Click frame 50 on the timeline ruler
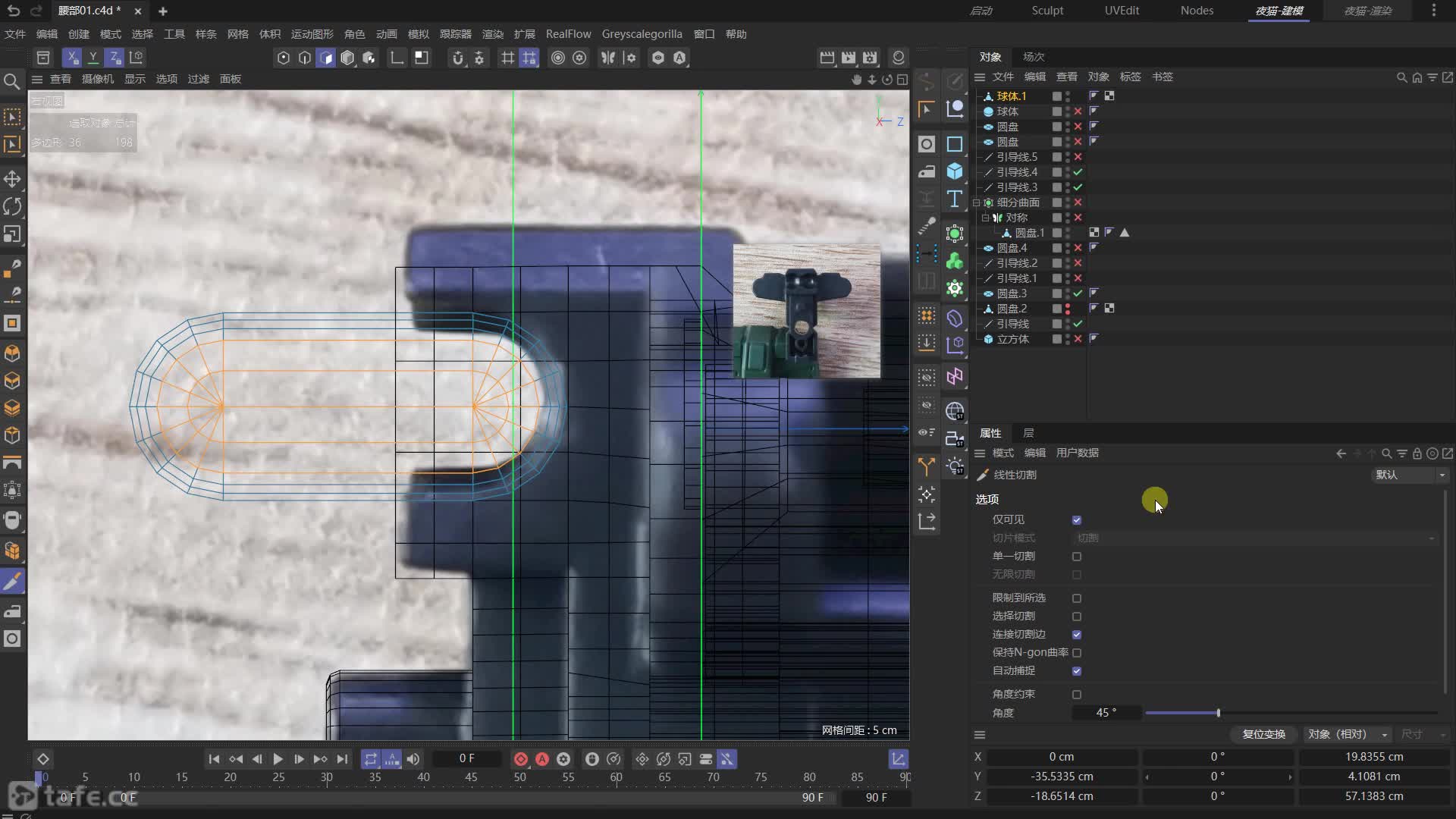Screen dimensions: 1456x819 (x=519, y=777)
